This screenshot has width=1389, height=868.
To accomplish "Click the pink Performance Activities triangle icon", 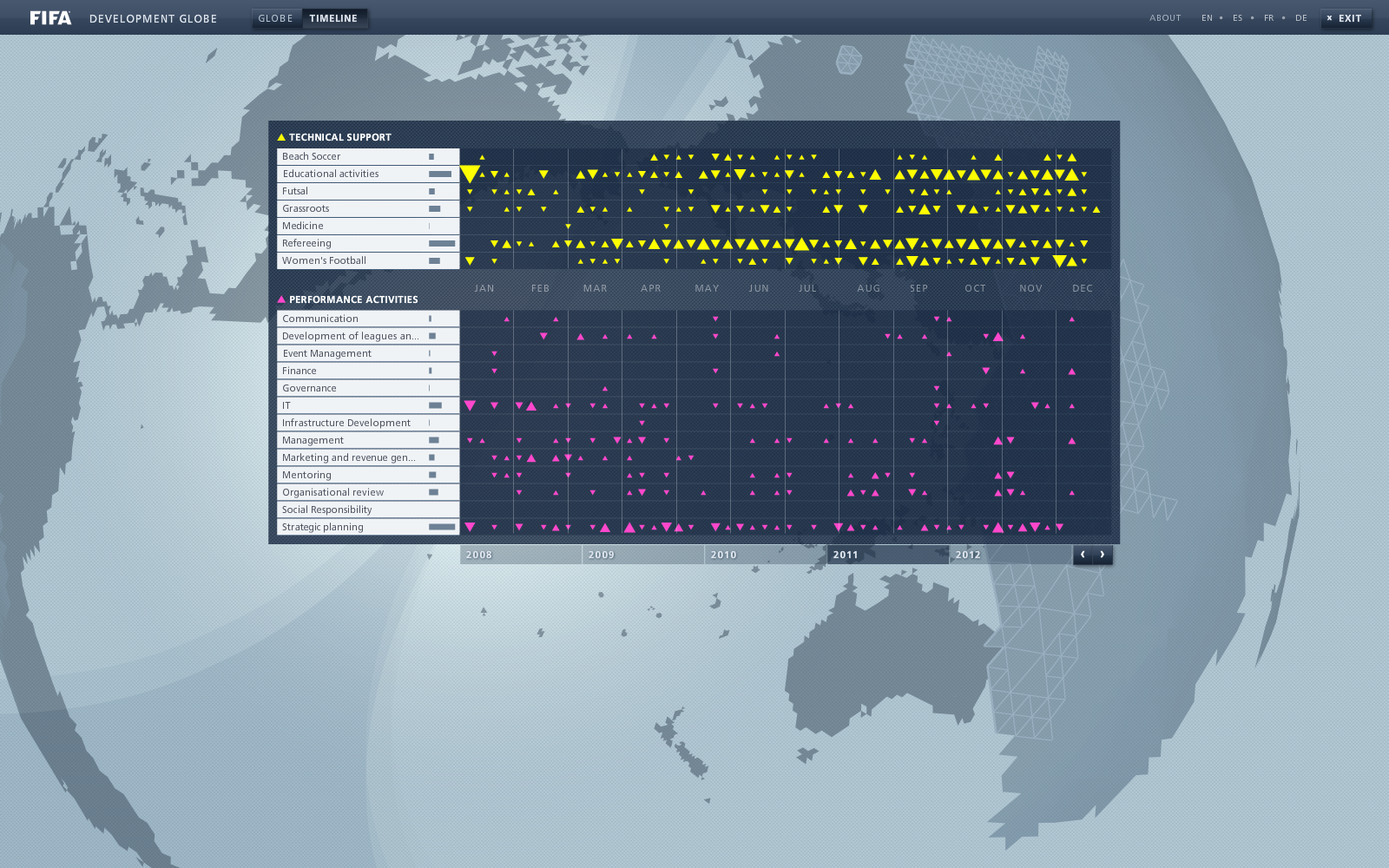I will pyautogui.click(x=281, y=299).
